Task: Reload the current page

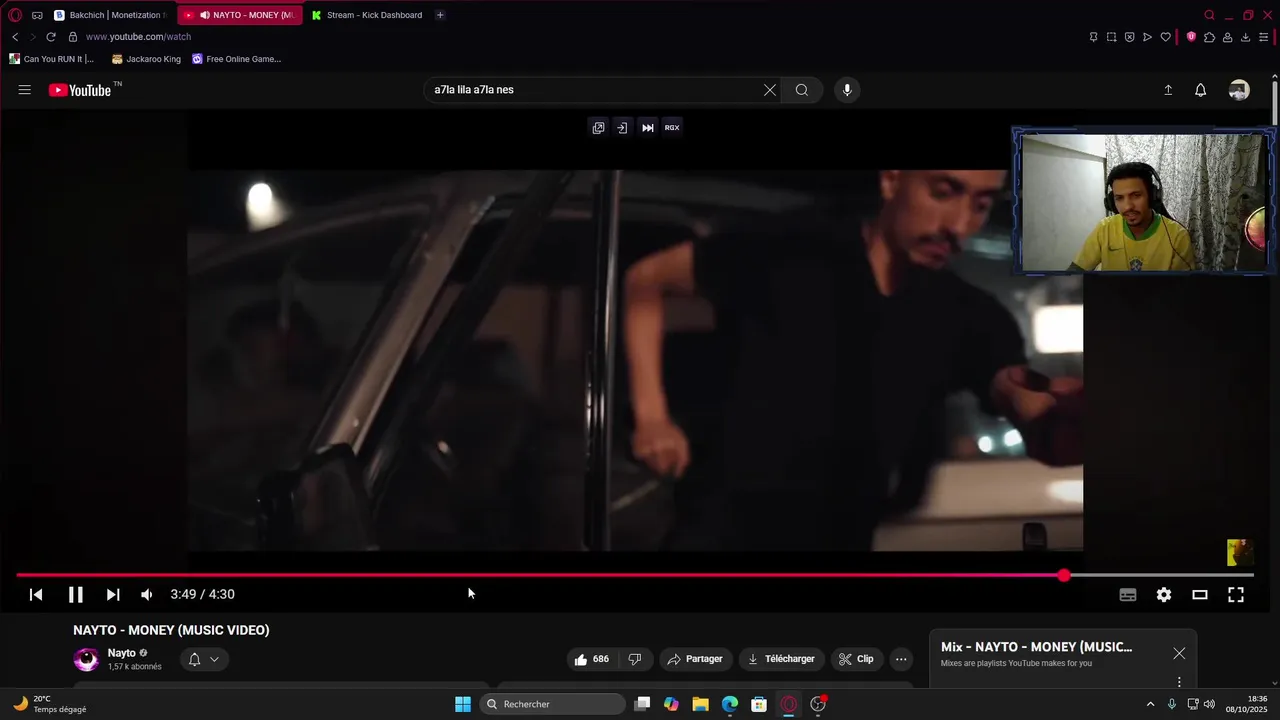Action: pyautogui.click(x=51, y=37)
